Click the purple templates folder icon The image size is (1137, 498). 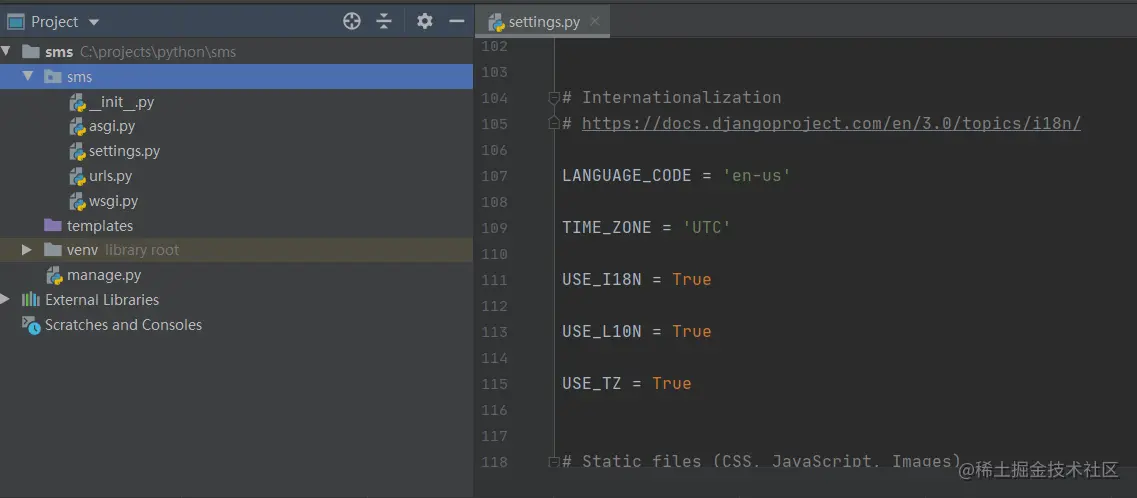tap(52, 225)
